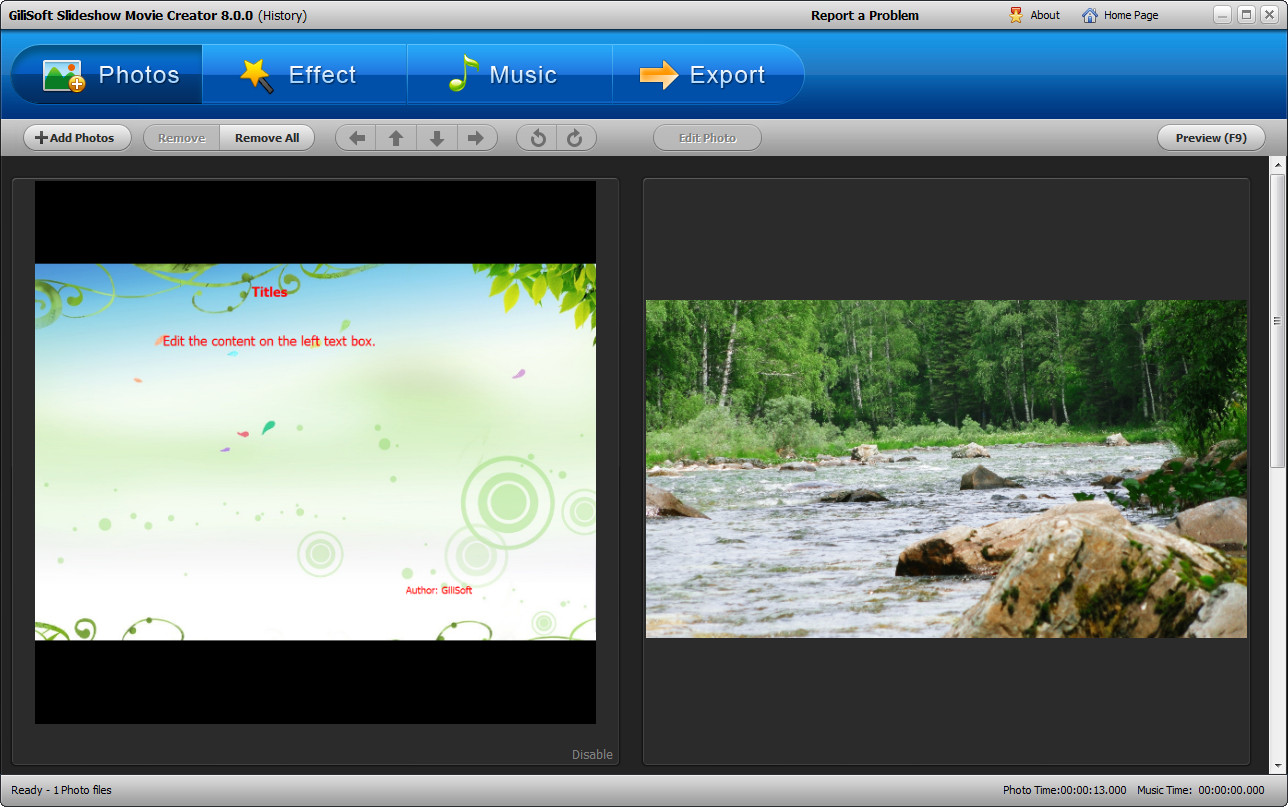
Task: Open Preview (F9)
Action: pyautogui.click(x=1211, y=138)
